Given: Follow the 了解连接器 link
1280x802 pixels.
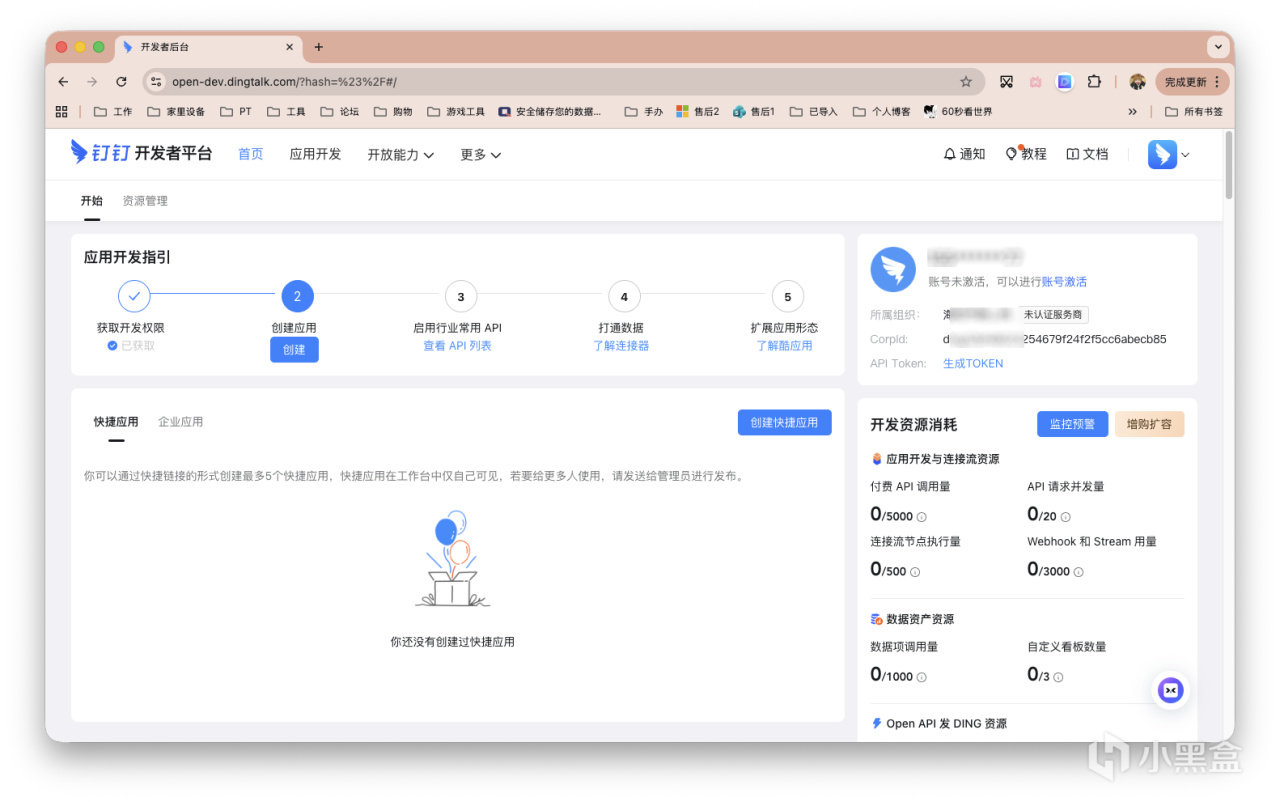Looking at the screenshot, I should [621, 346].
